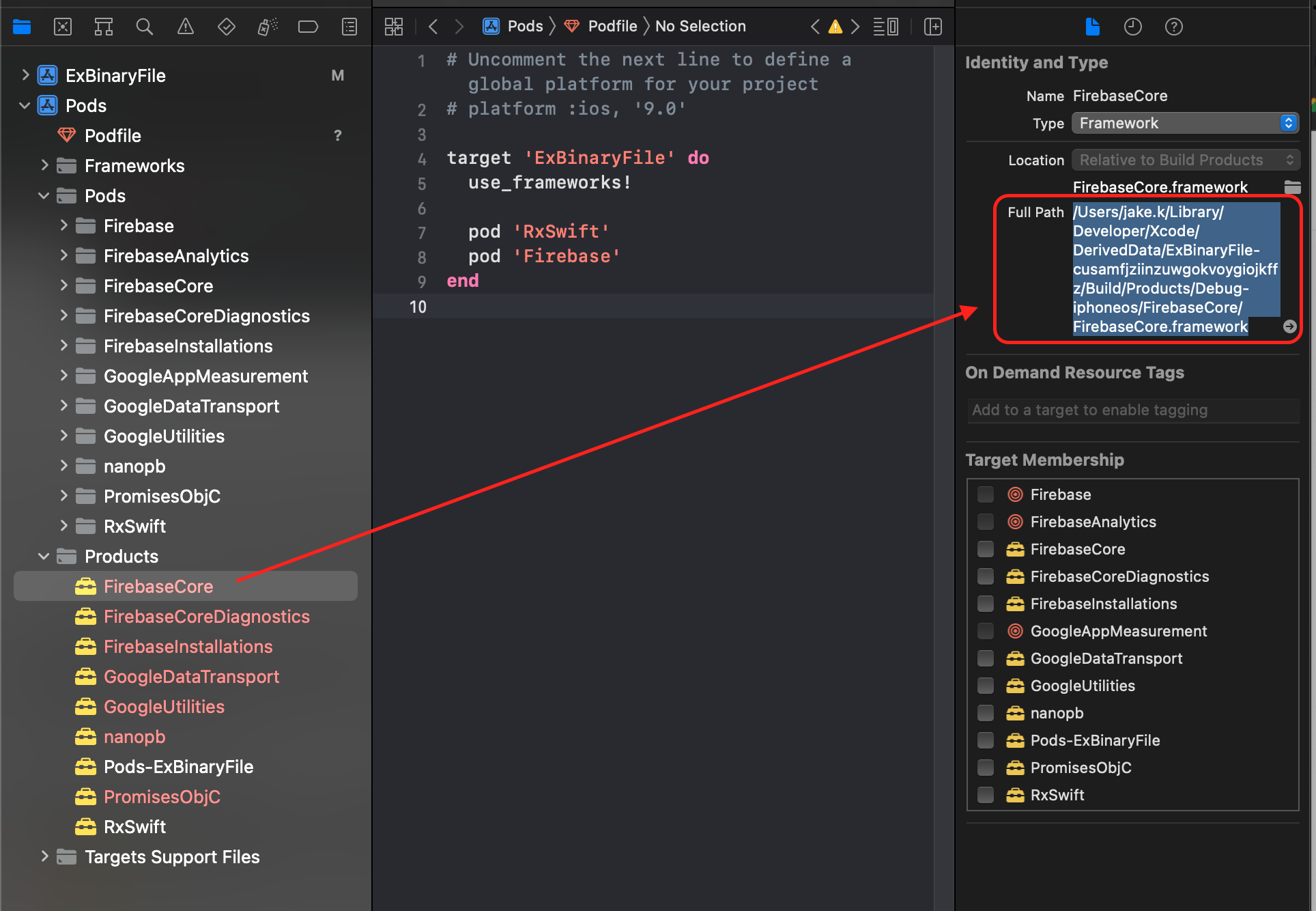The height and width of the screenshot is (911, 1316).
Task: Open the Type Framework dropdown
Action: pyautogui.click(x=1185, y=123)
